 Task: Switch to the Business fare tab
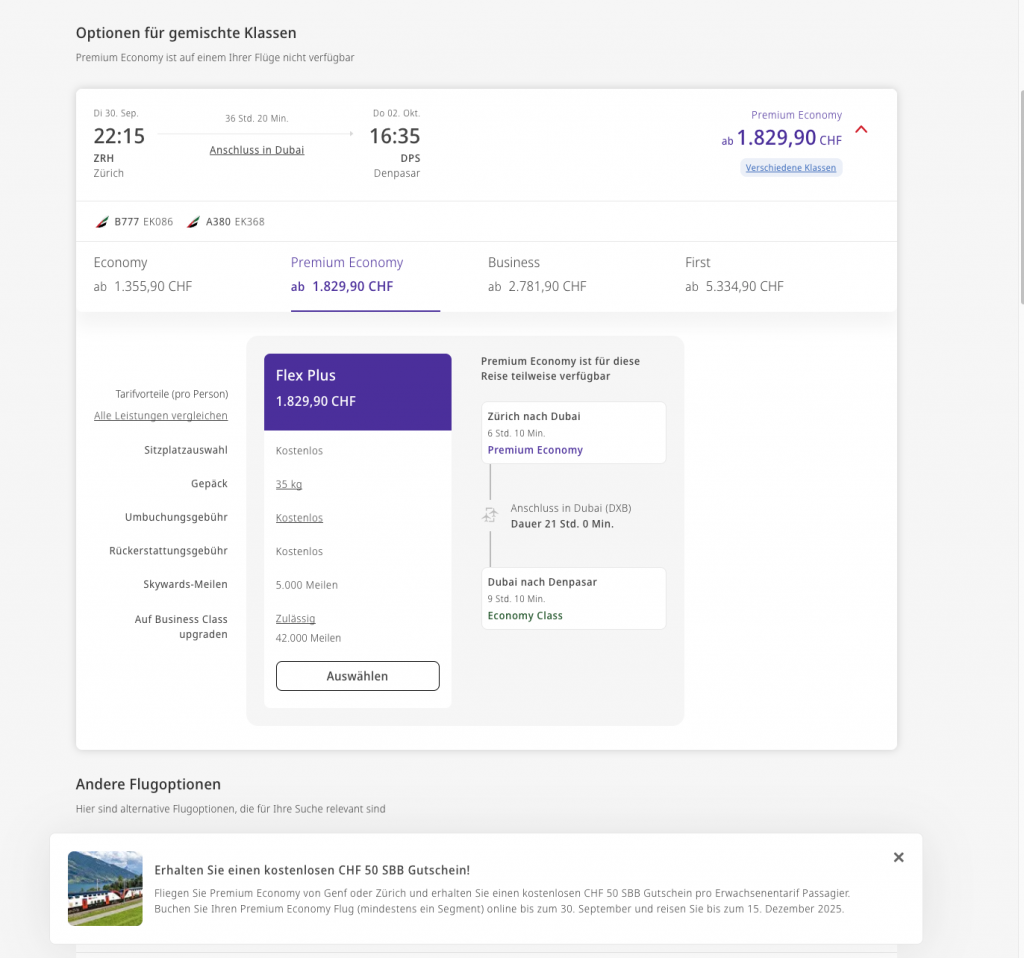[x=537, y=275]
